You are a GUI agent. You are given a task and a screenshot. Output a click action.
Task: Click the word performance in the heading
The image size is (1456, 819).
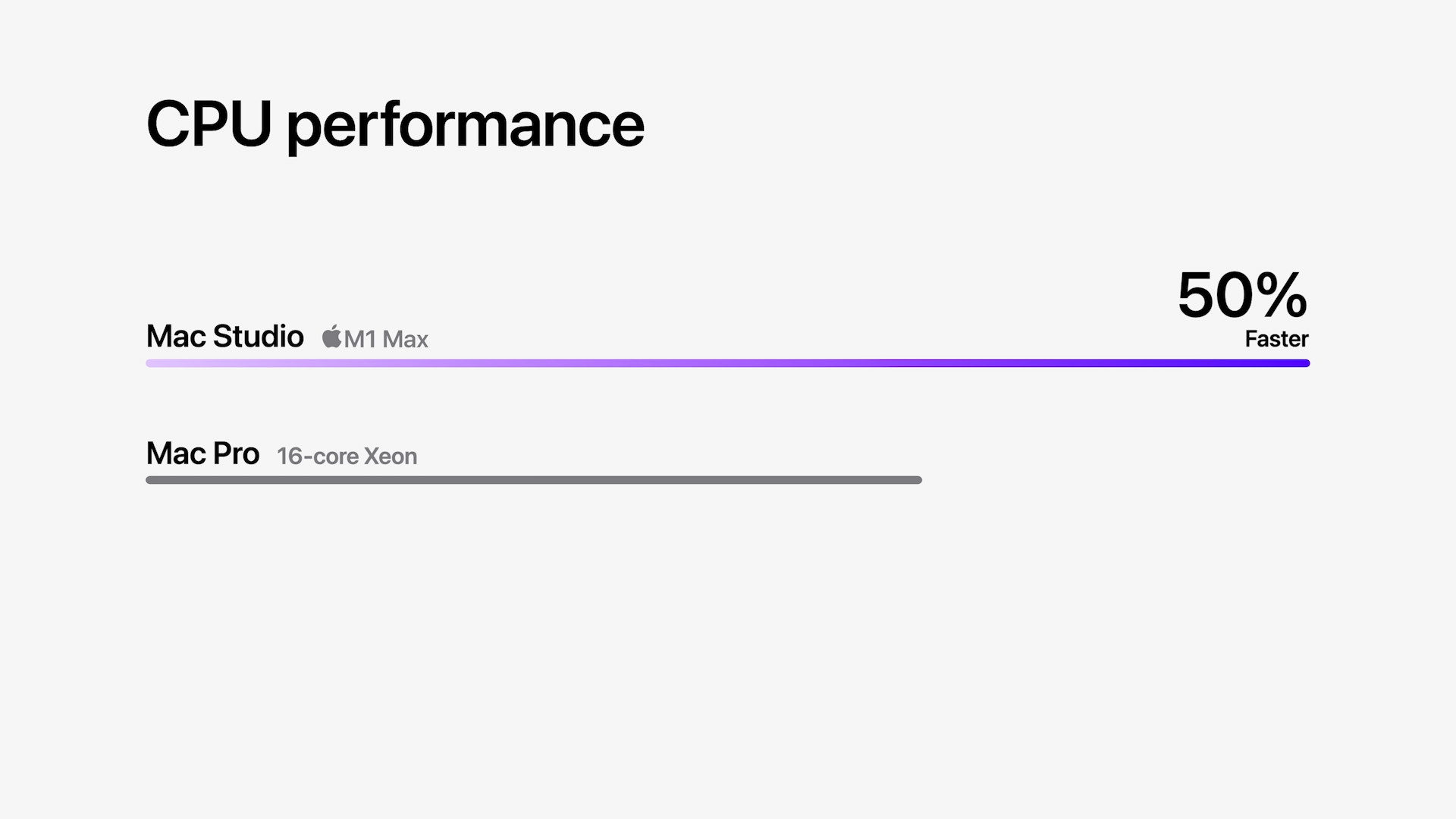(x=465, y=126)
